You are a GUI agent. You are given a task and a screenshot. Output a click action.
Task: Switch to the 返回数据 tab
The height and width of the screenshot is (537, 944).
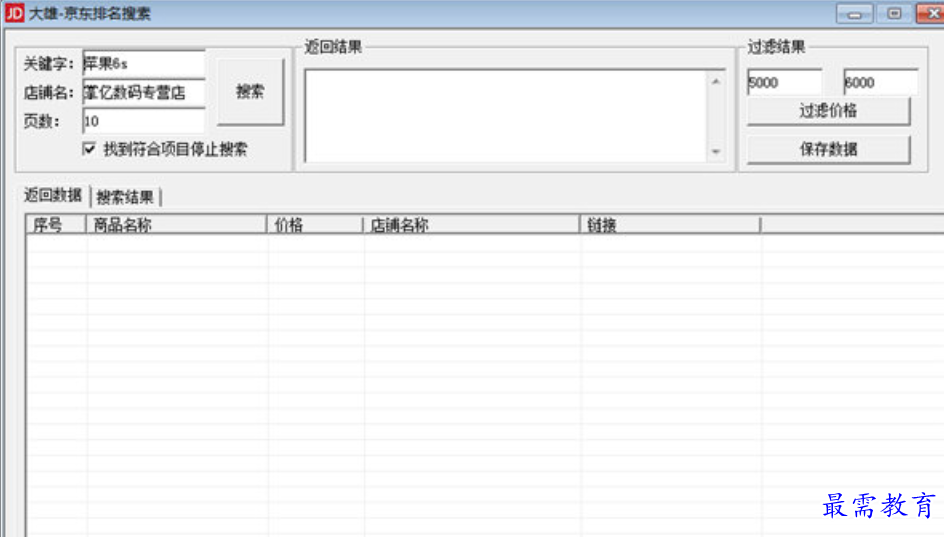53,195
